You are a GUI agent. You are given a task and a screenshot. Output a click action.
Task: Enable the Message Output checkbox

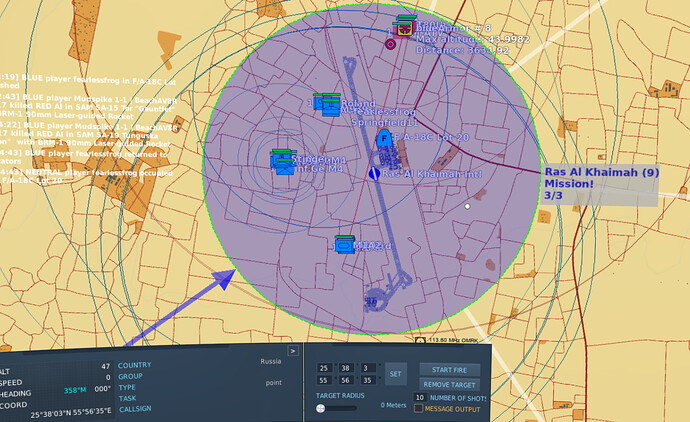coord(418,408)
